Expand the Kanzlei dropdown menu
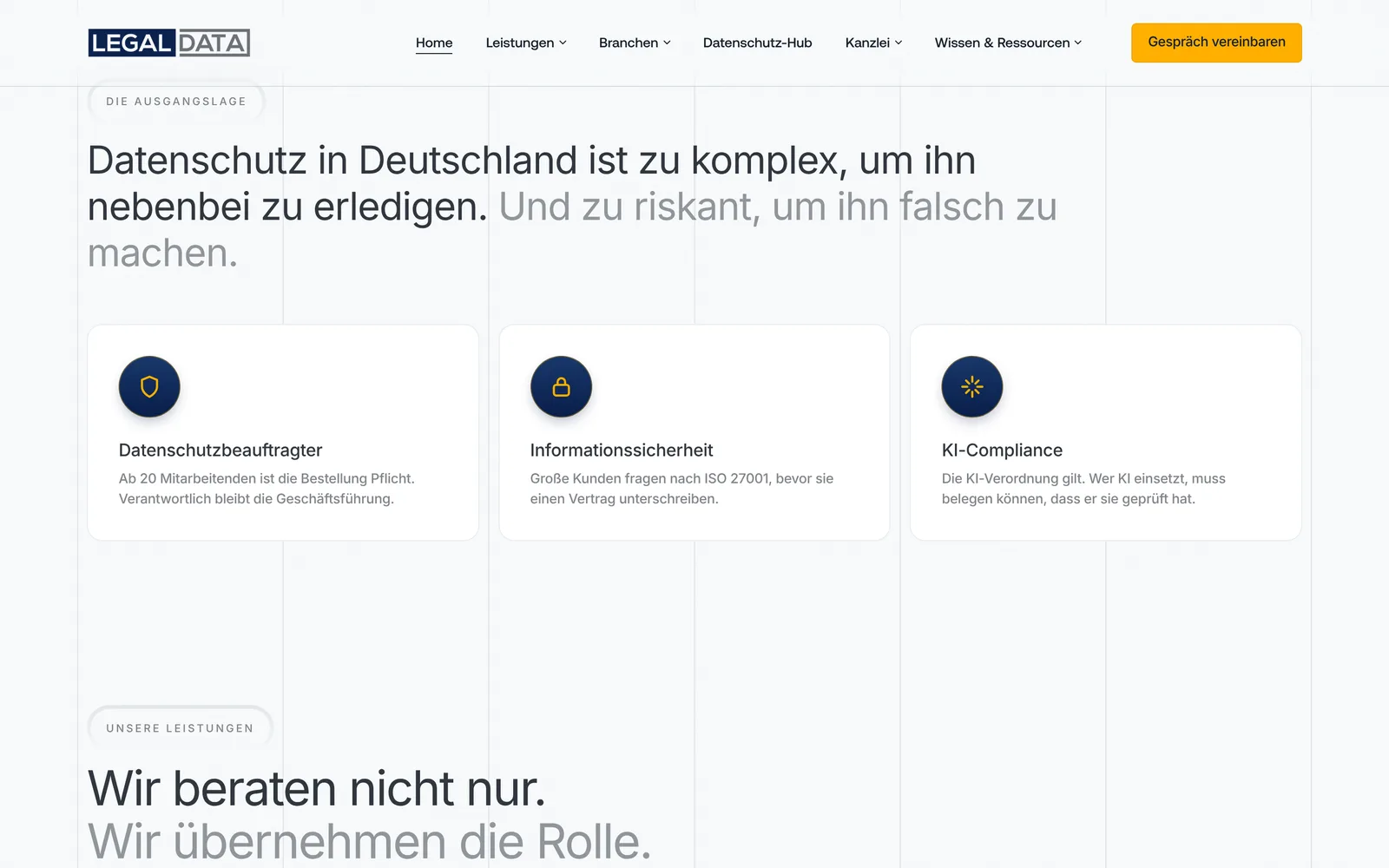 873,43
